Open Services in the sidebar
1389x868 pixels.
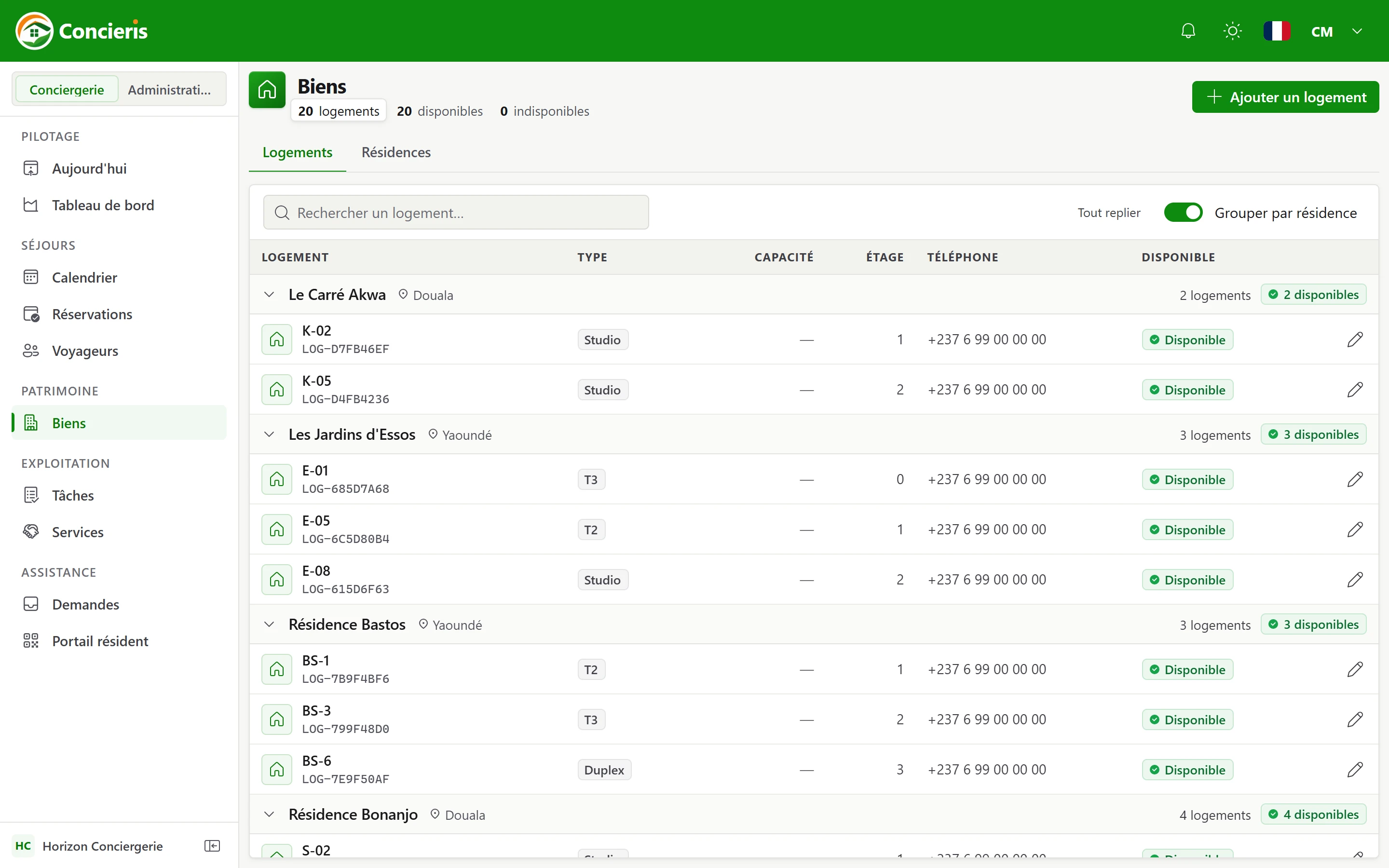[x=119, y=532]
